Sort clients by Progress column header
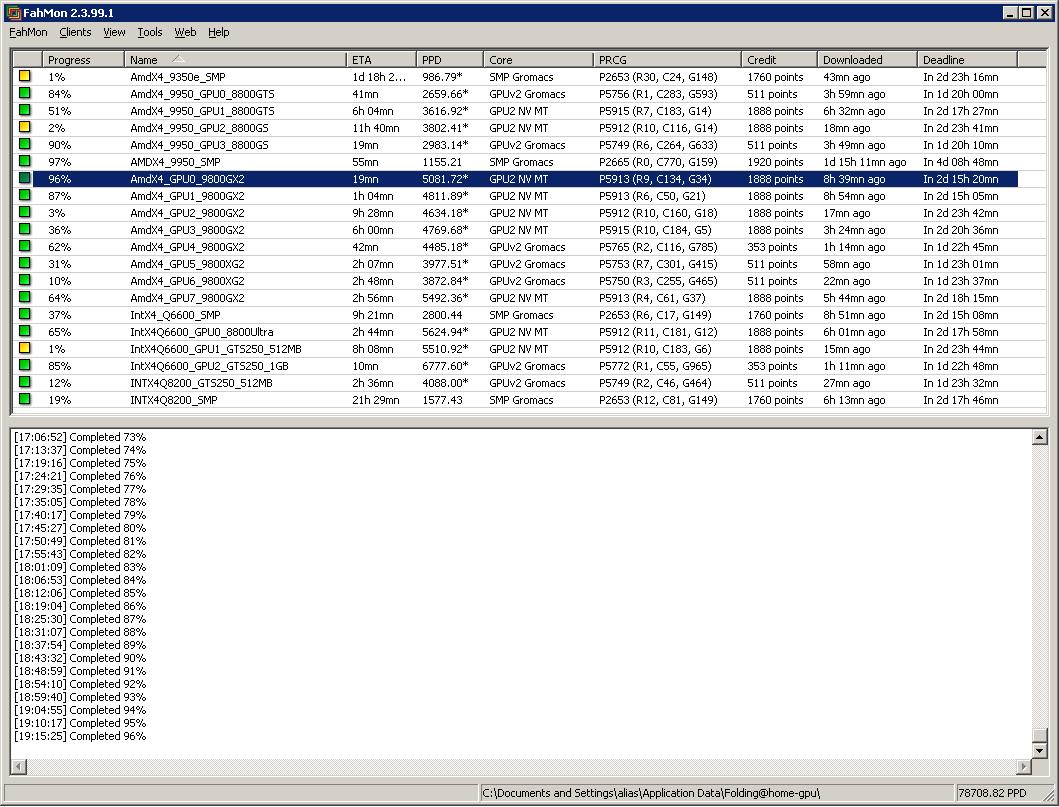The height and width of the screenshot is (807, 1059). (x=83, y=59)
